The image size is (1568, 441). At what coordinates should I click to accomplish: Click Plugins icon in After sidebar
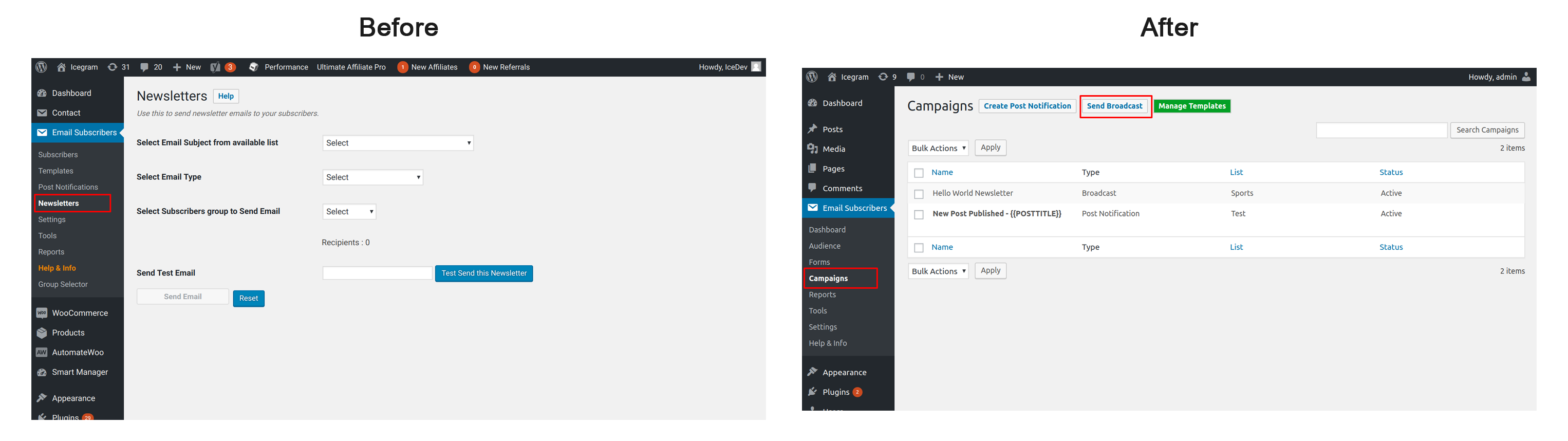click(x=813, y=392)
